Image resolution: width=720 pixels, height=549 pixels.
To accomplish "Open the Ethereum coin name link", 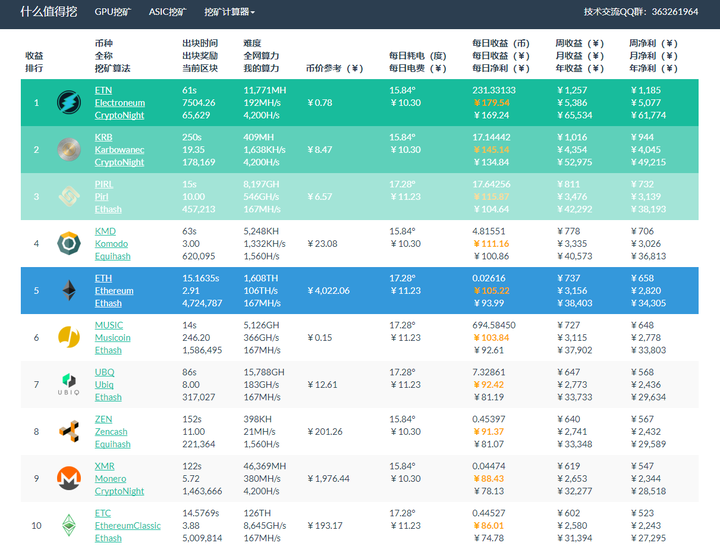I will (114, 291).
